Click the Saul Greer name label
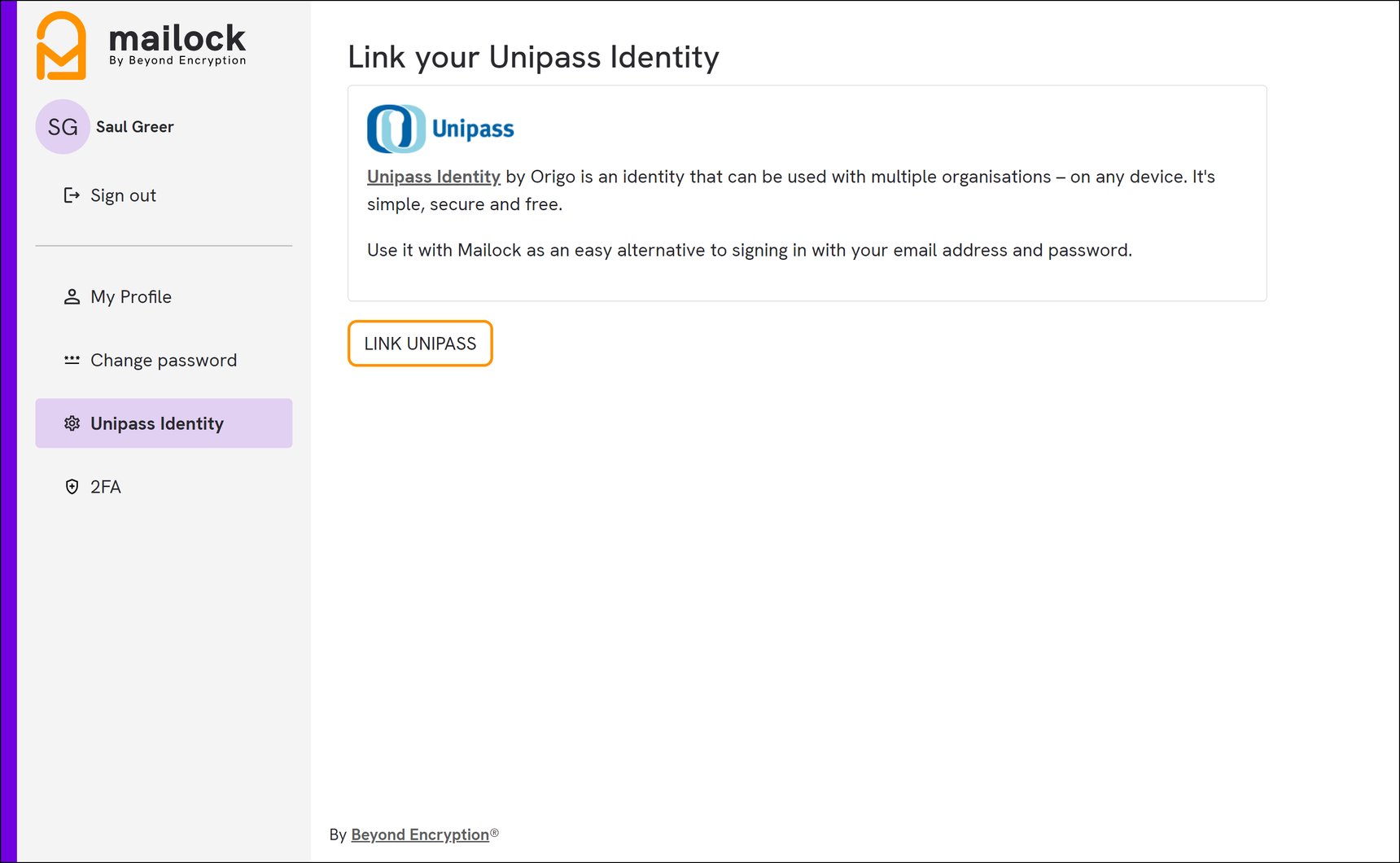Screen dimensions: 1400x863 click(135, 126)
